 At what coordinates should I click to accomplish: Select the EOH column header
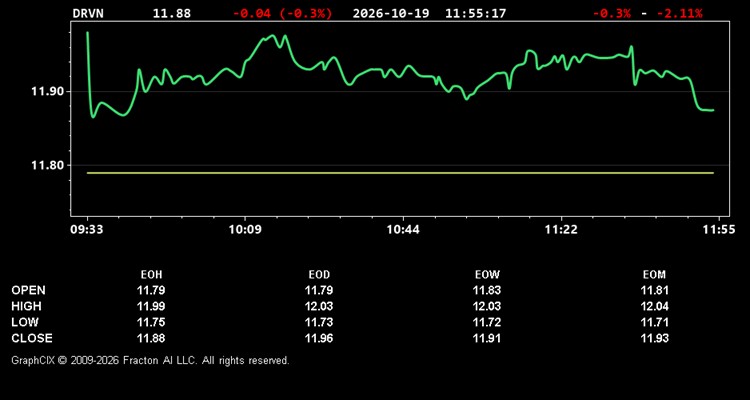tap(151, 275)
